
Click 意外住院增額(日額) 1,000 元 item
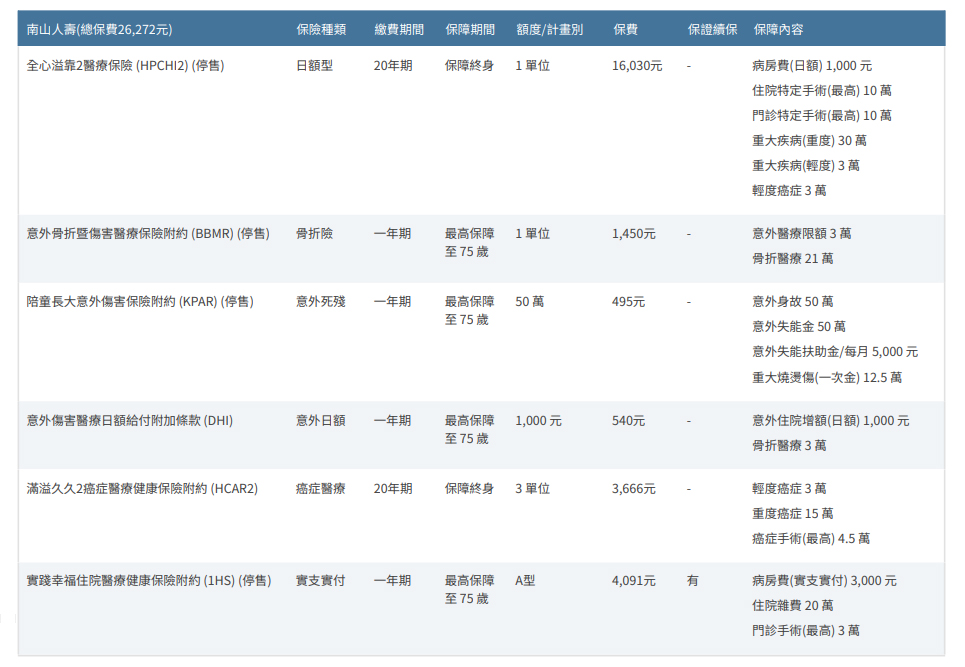831,420
